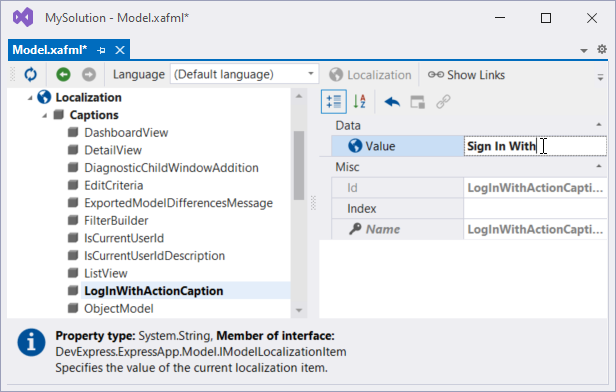This screenshot has width=616, height=392.
Task: Select DetailView in tree
Action: click(x=113, y=150)
